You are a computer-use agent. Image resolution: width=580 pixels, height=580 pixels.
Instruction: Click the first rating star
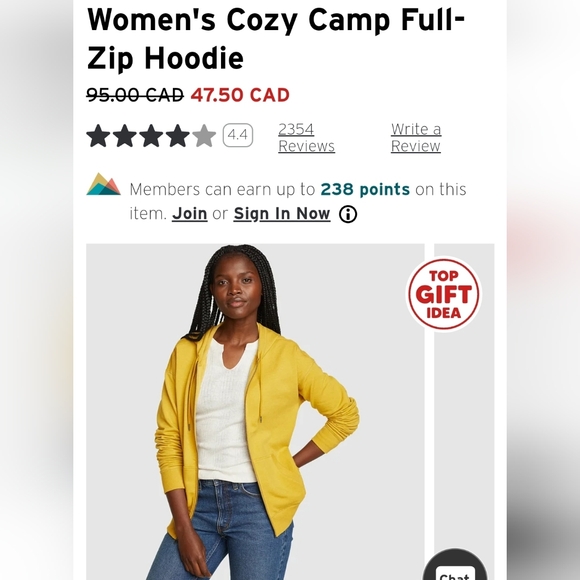tap(98, 136)
